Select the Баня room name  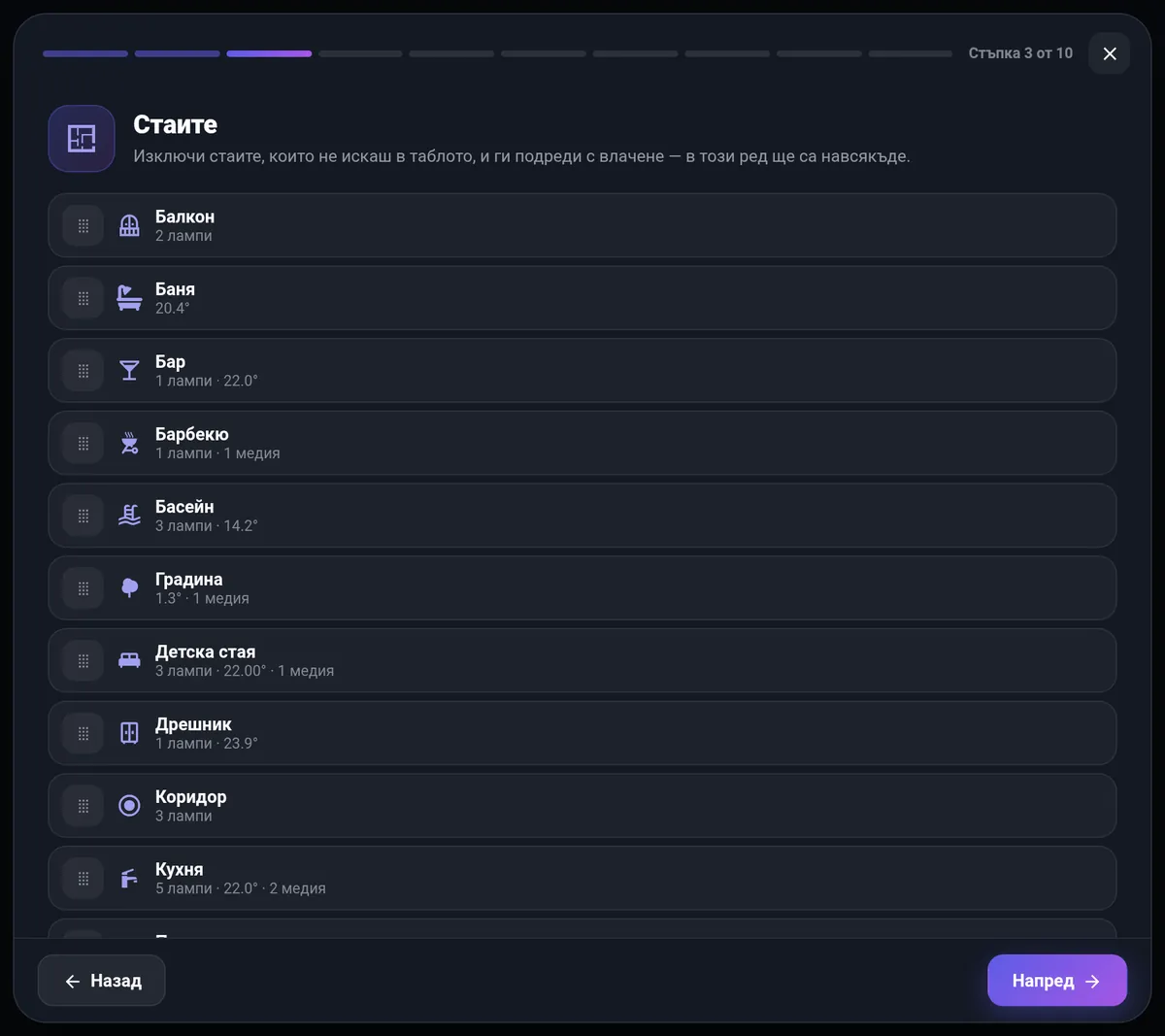coord(175,289)
